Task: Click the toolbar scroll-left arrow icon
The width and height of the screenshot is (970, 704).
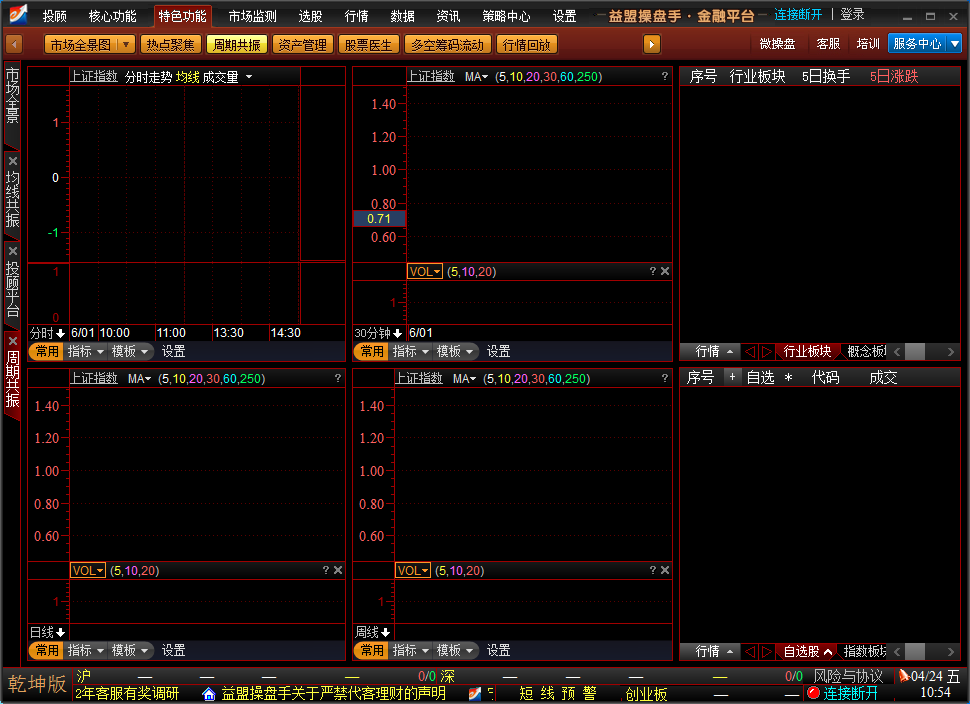Action: pyautogui.click(x=14, y=44)
